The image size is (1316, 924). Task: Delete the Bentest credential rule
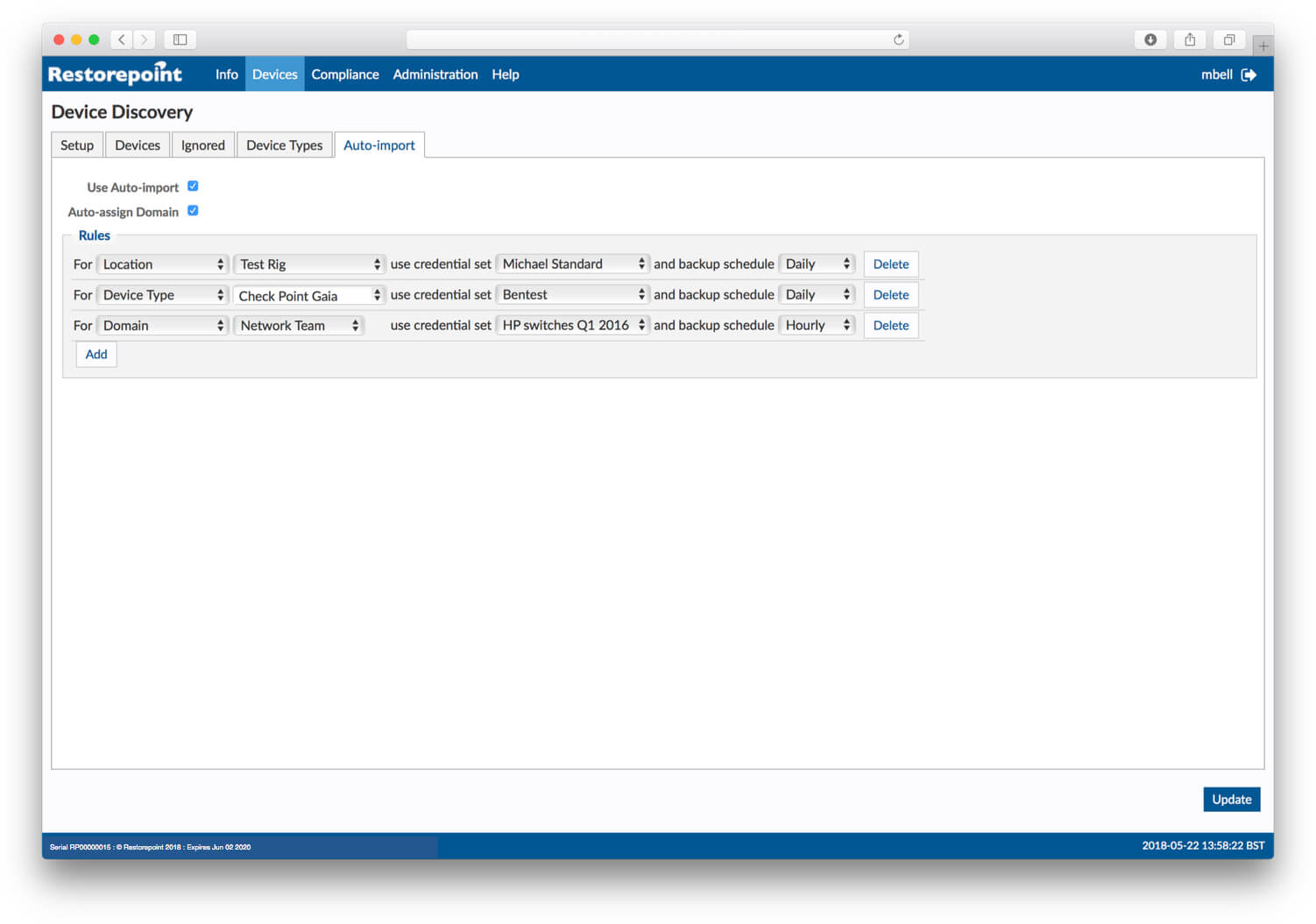coord(890,294)
